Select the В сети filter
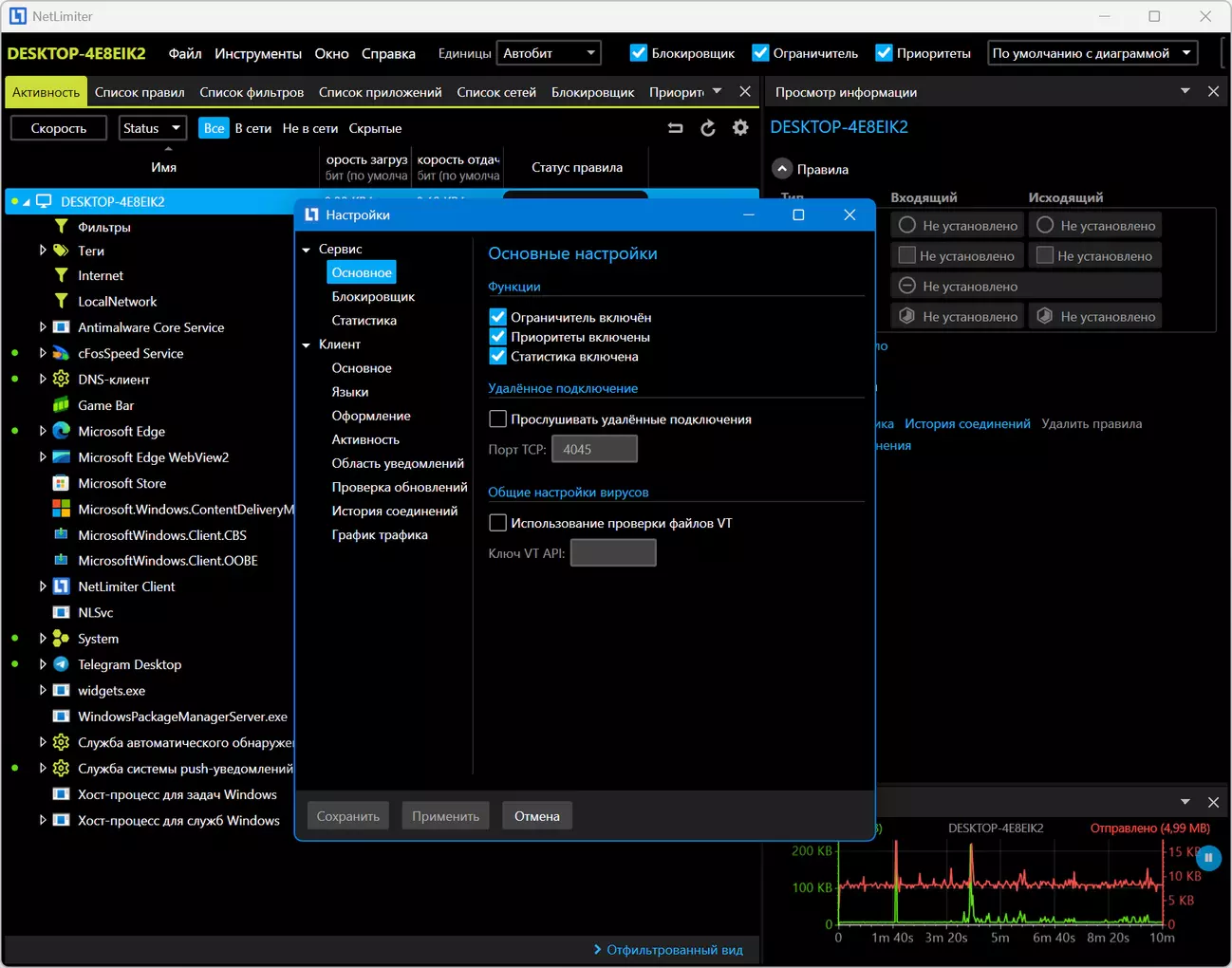Viewport: 1232px width, 968px height. [253, 128]
